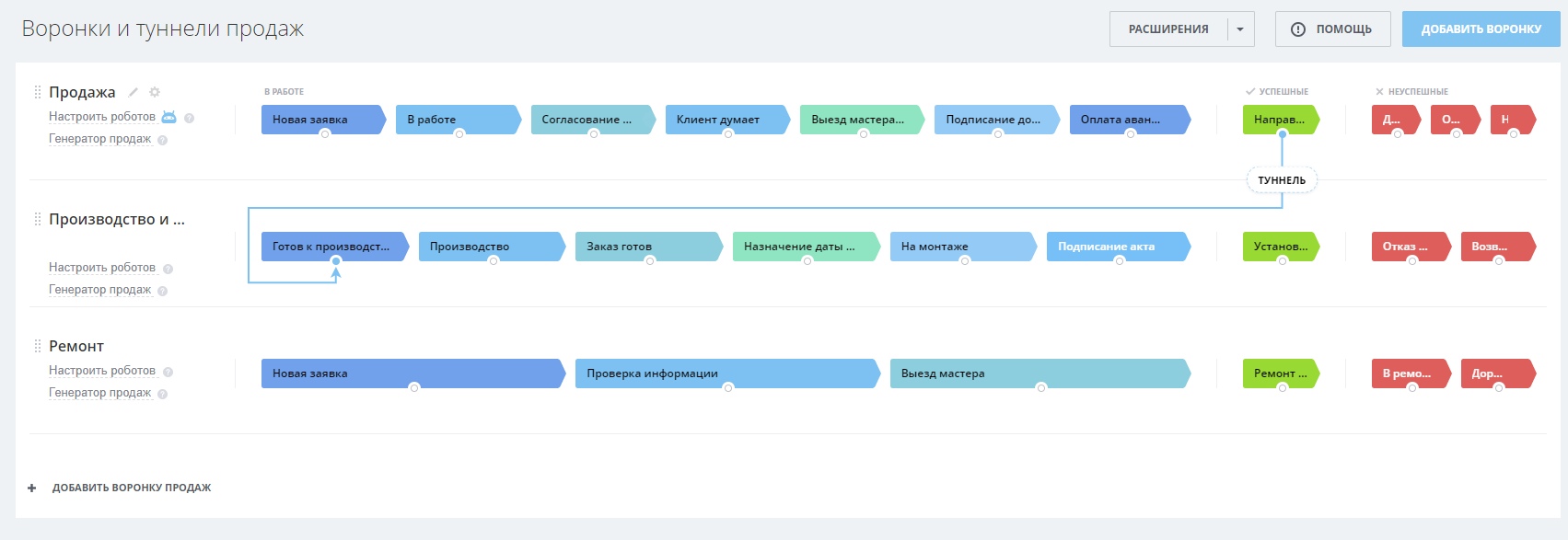The height and width of the screenshot is (540, 1568).
Task: Click the pencil edit icon next to Продажа
Action: coord(134,92)
